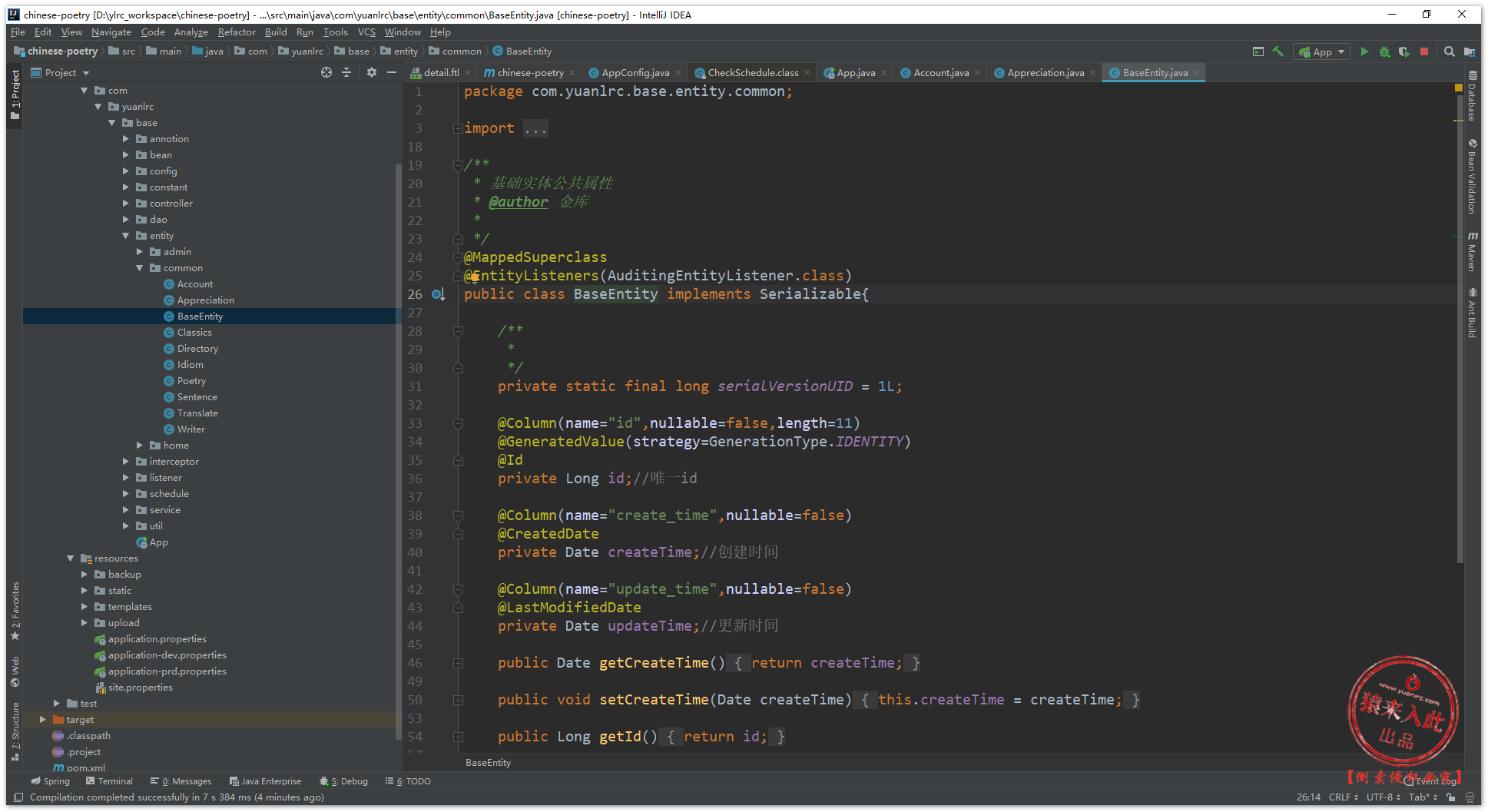Collapse the entity folder
This screenshot has height=812, width=1488.
click(126, 236)
